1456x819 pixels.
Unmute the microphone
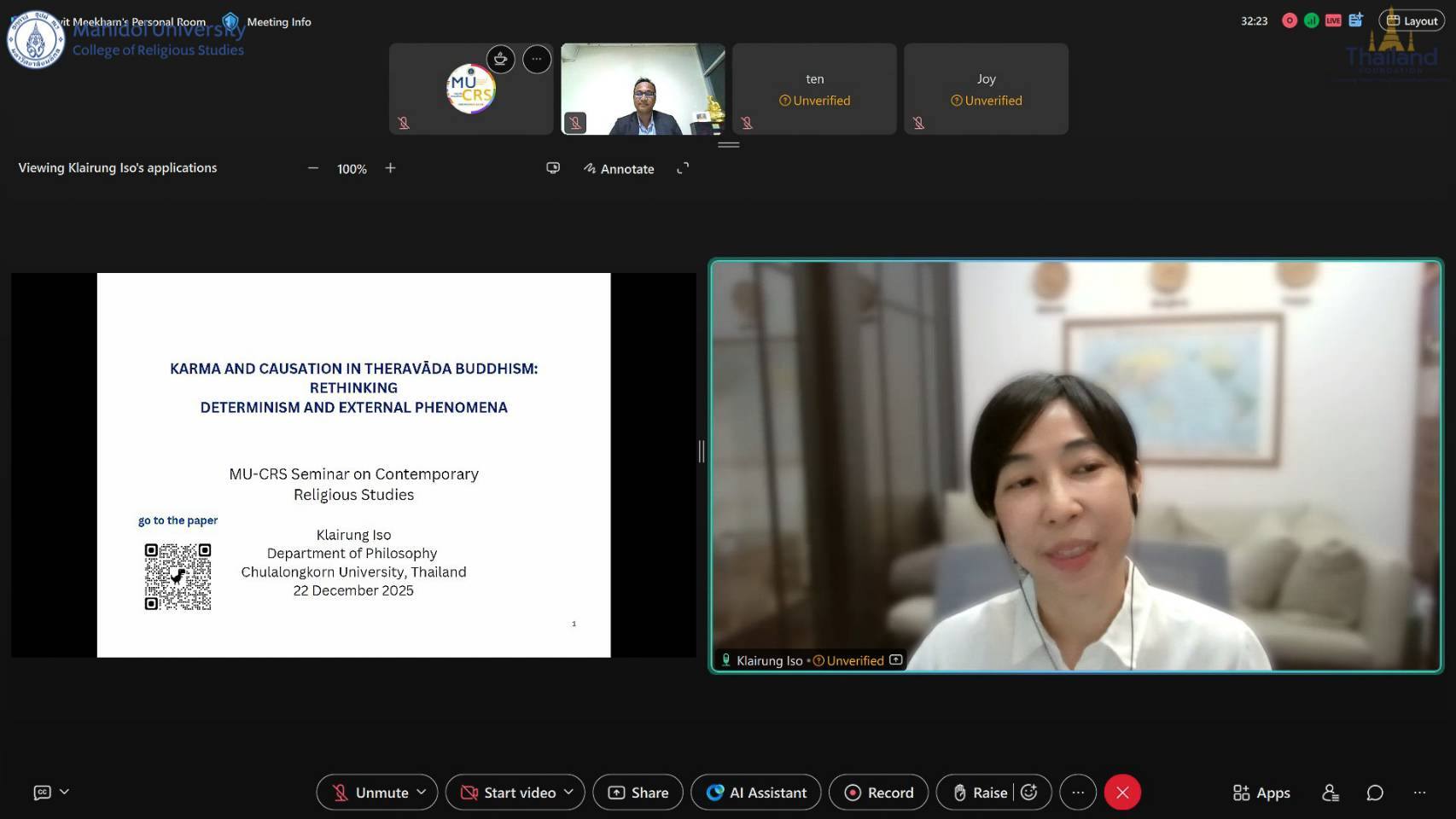(x=370, y=793)
